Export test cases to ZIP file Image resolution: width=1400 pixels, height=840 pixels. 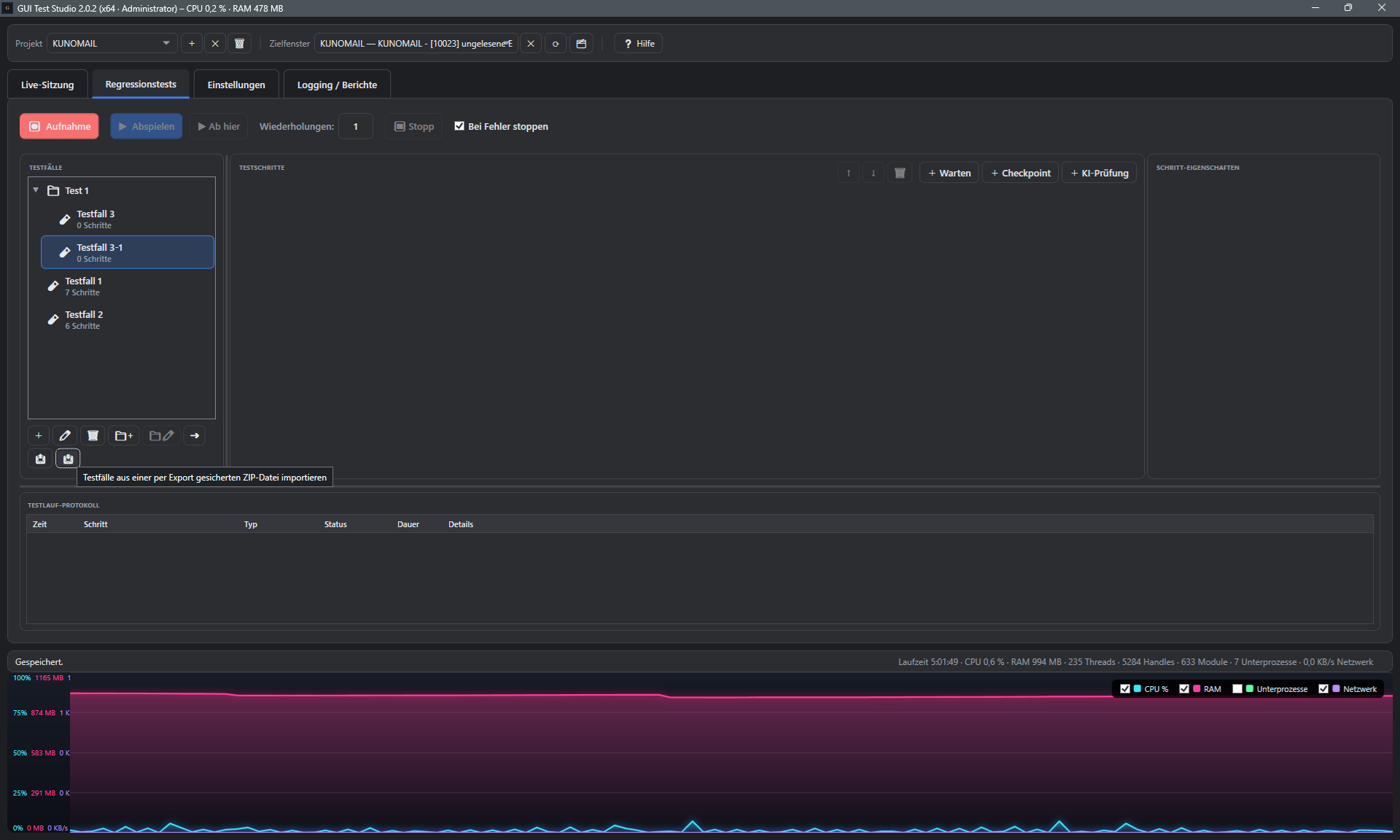(x=41, y=459)
